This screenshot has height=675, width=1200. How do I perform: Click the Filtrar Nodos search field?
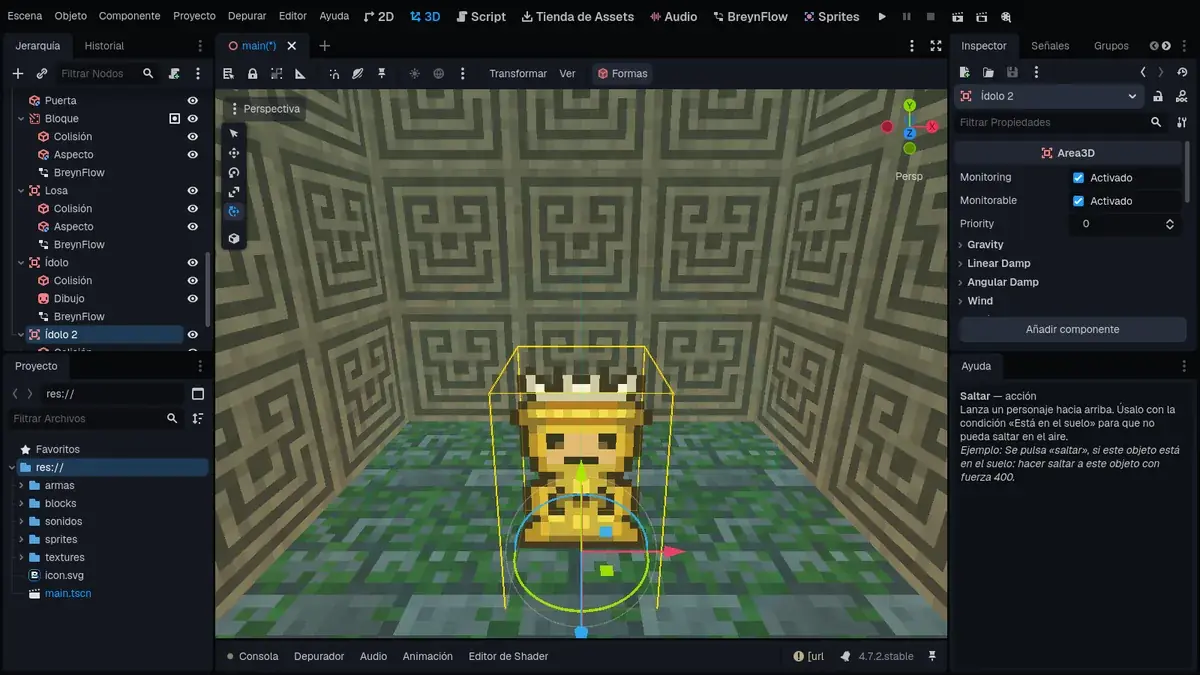click(107, 74)
